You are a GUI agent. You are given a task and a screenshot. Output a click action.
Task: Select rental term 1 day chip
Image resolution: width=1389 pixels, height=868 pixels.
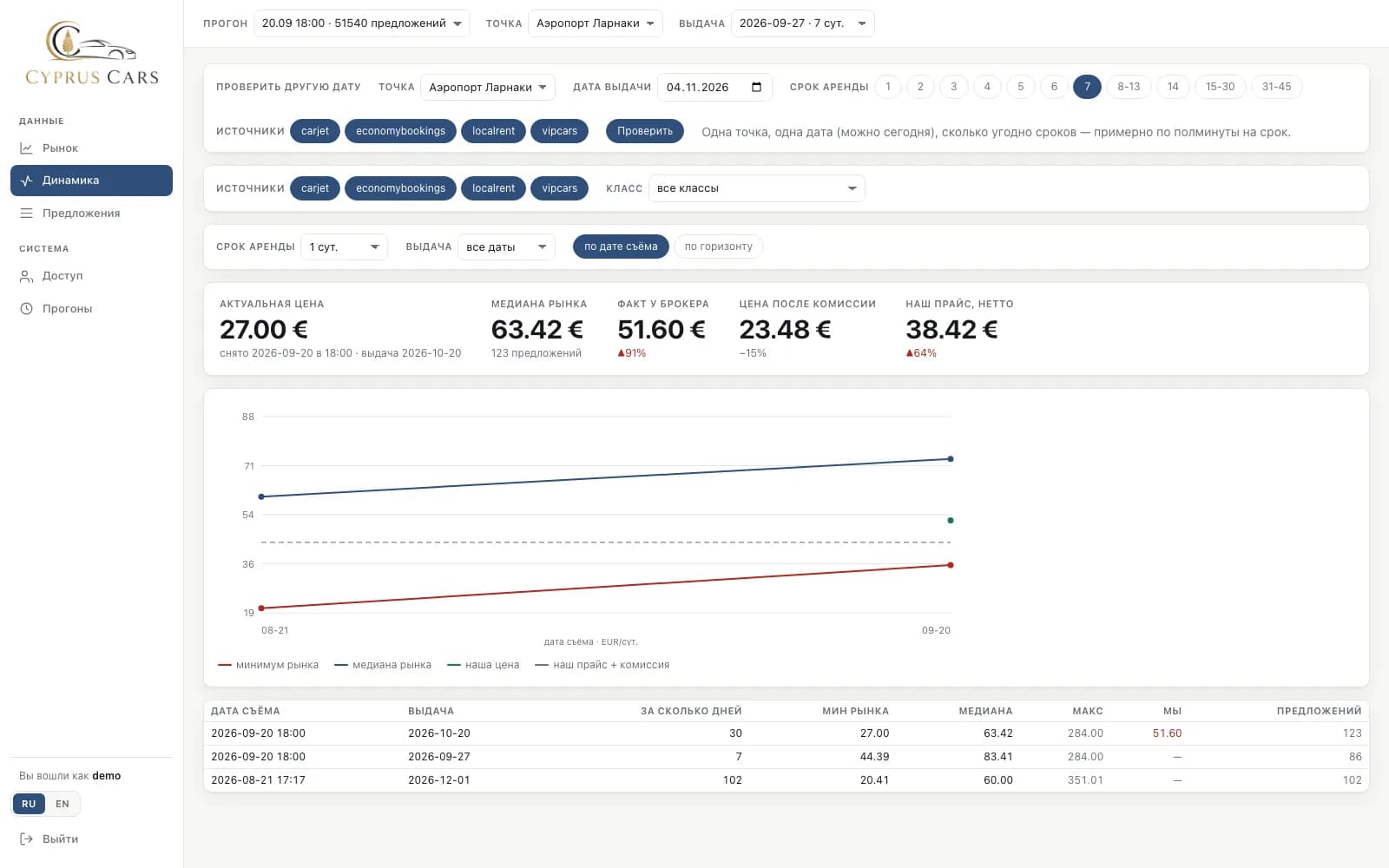[888, 87]
